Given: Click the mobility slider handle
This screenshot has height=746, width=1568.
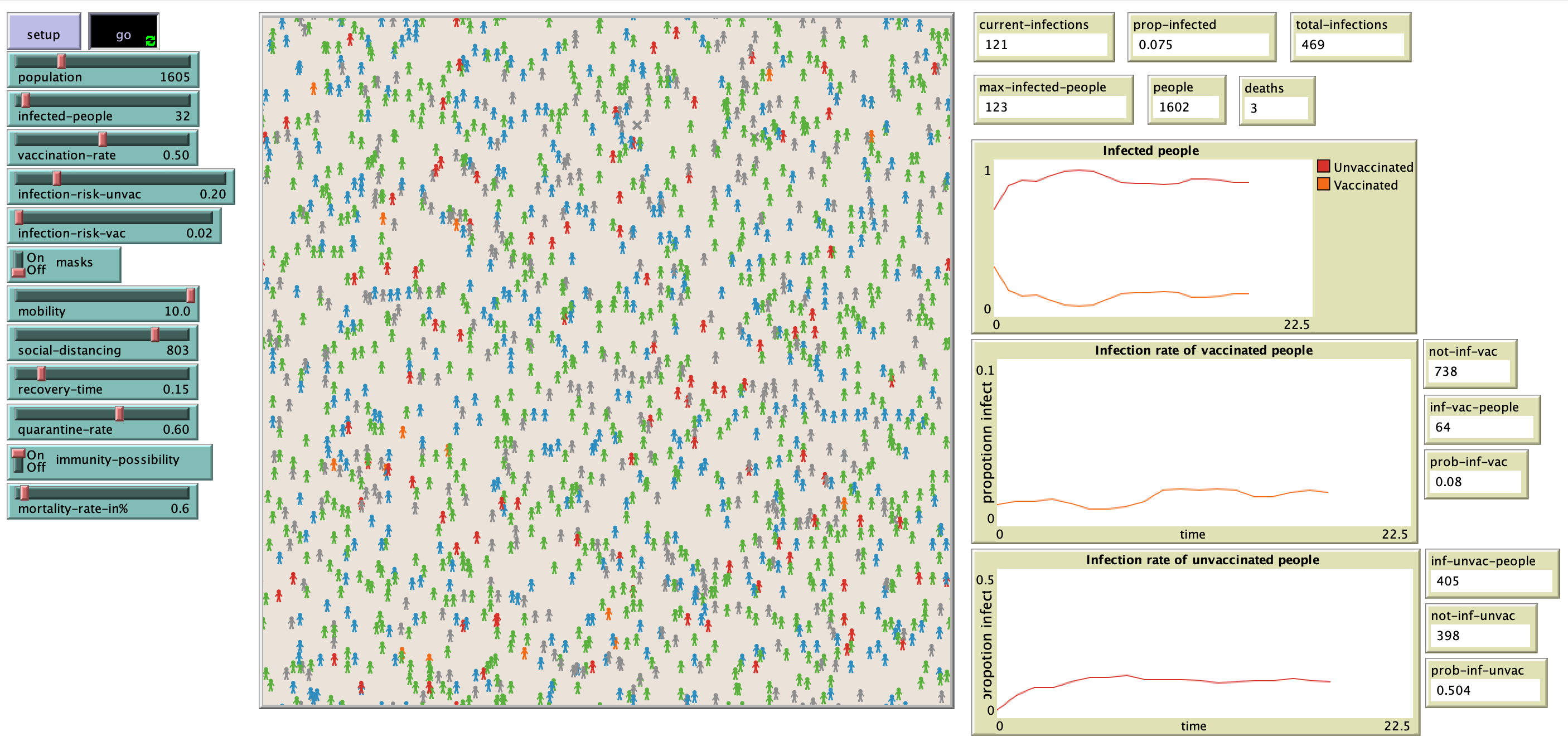Looking at the screenshot, I should tap(191, 295).
